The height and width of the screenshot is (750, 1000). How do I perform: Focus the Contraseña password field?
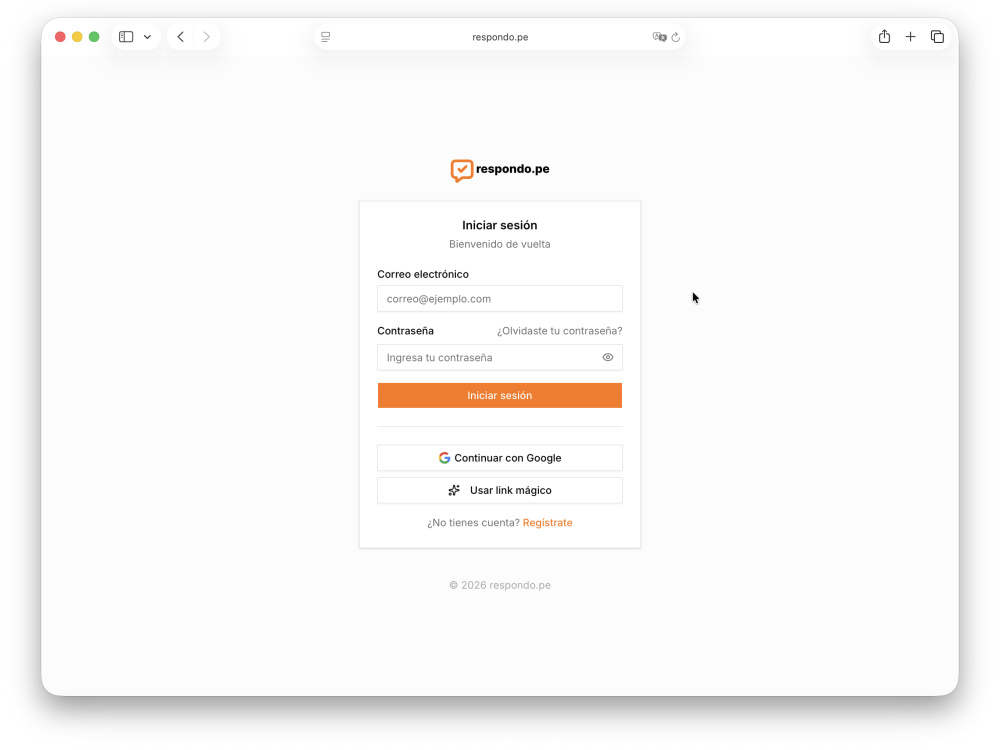[x=500, y=357]
